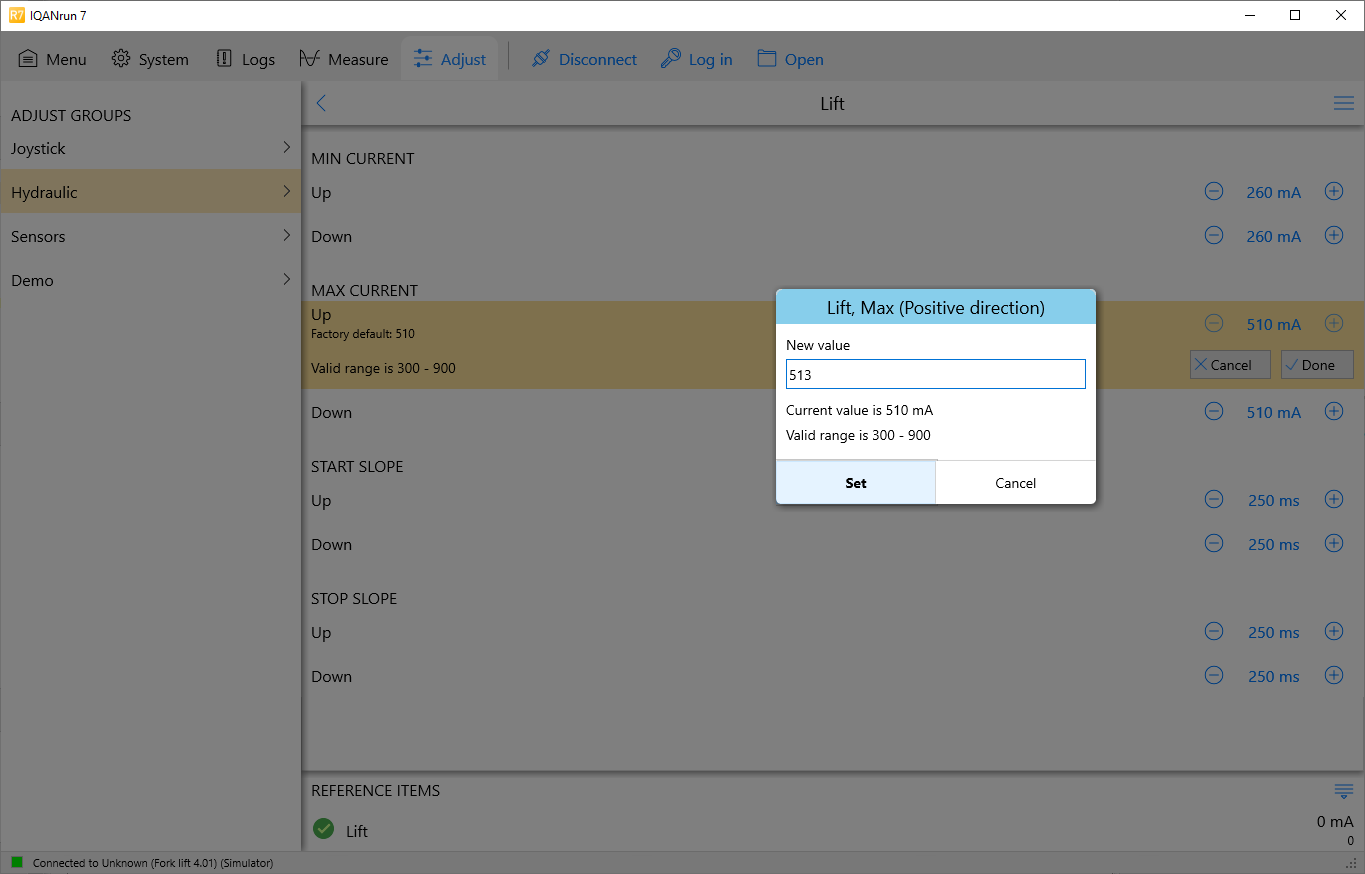The width and height of the screenshot is (1365, 874).
Task: Select the Adjust tab
Action: (x=450, y=59)
